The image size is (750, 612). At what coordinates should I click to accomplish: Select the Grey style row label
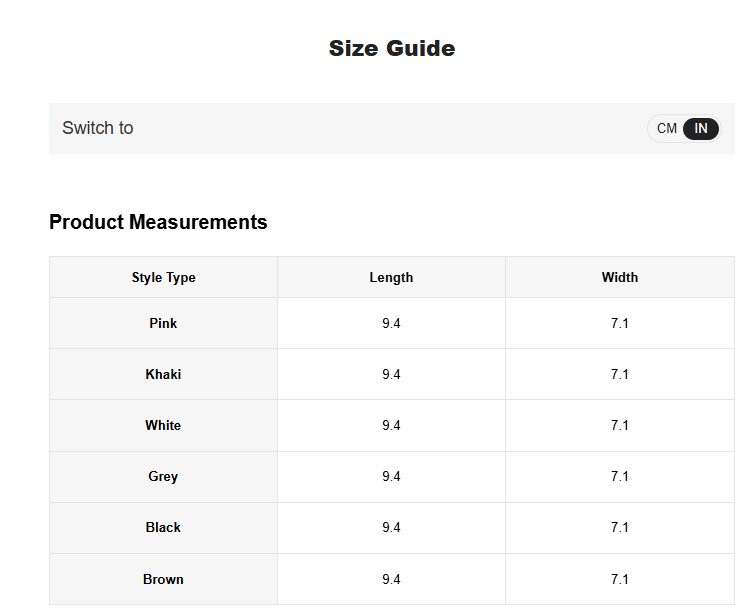(x=163, y=476)
